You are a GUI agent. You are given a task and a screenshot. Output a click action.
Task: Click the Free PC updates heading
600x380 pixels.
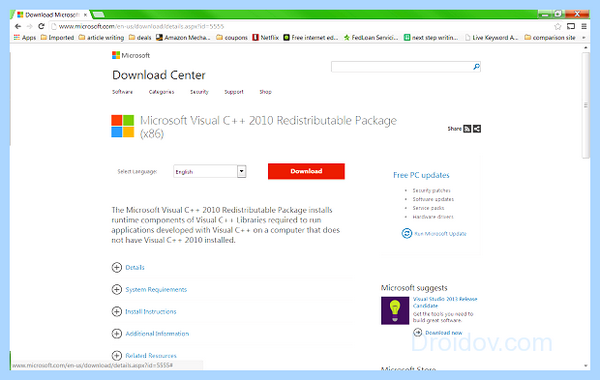[421, 175]
